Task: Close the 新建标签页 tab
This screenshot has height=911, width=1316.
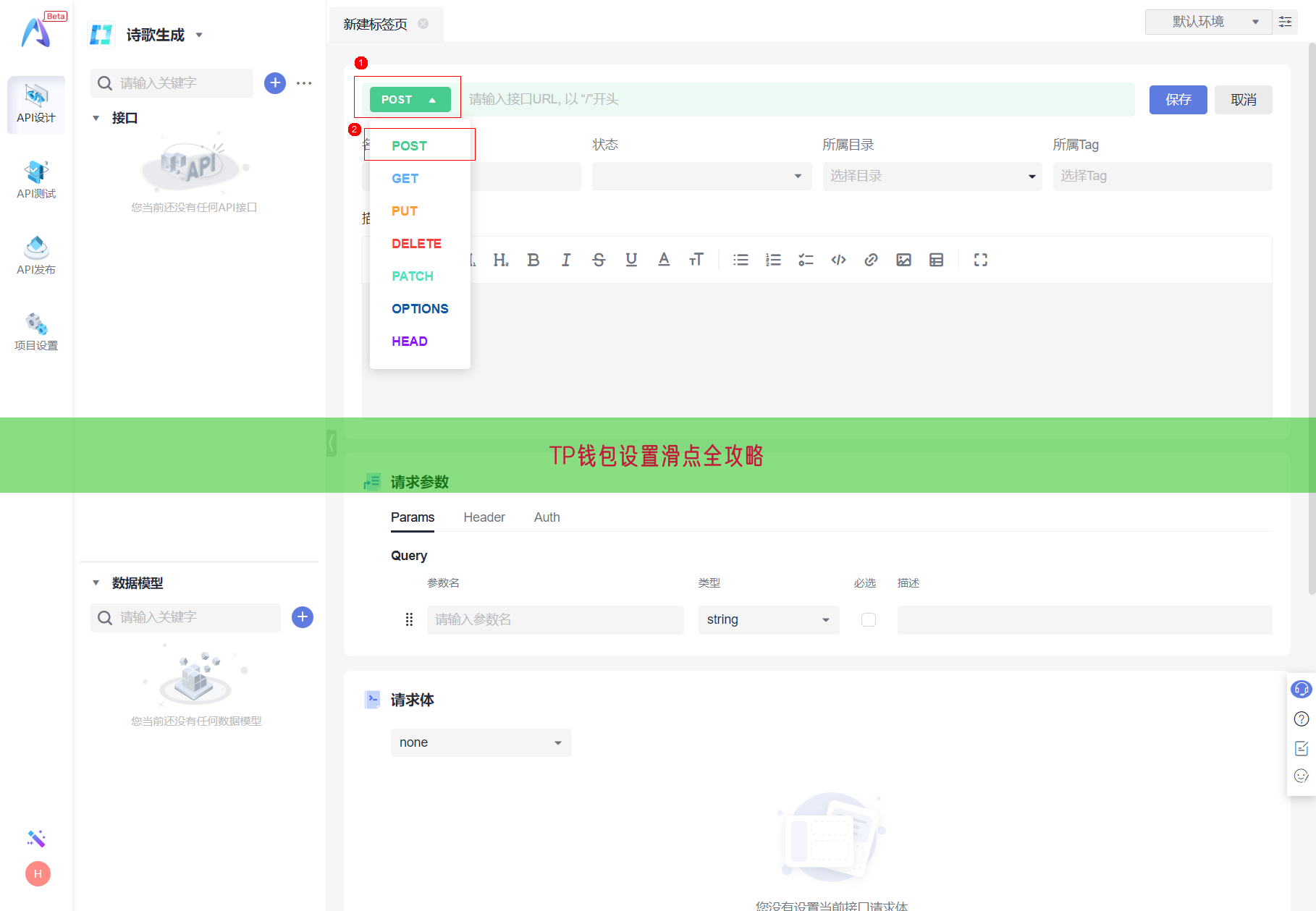Action: pos(423,24)
